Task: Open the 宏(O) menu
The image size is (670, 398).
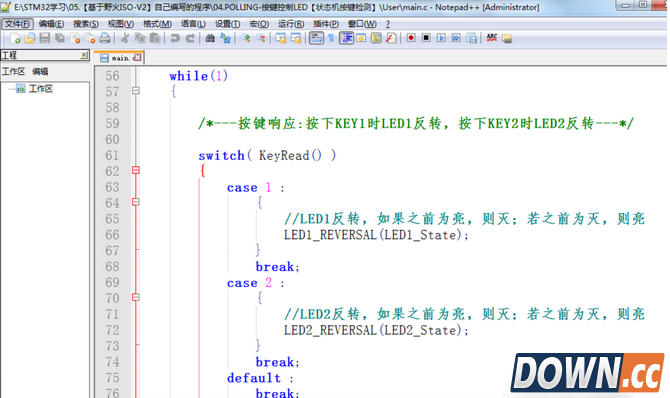Action: [259, 24]
